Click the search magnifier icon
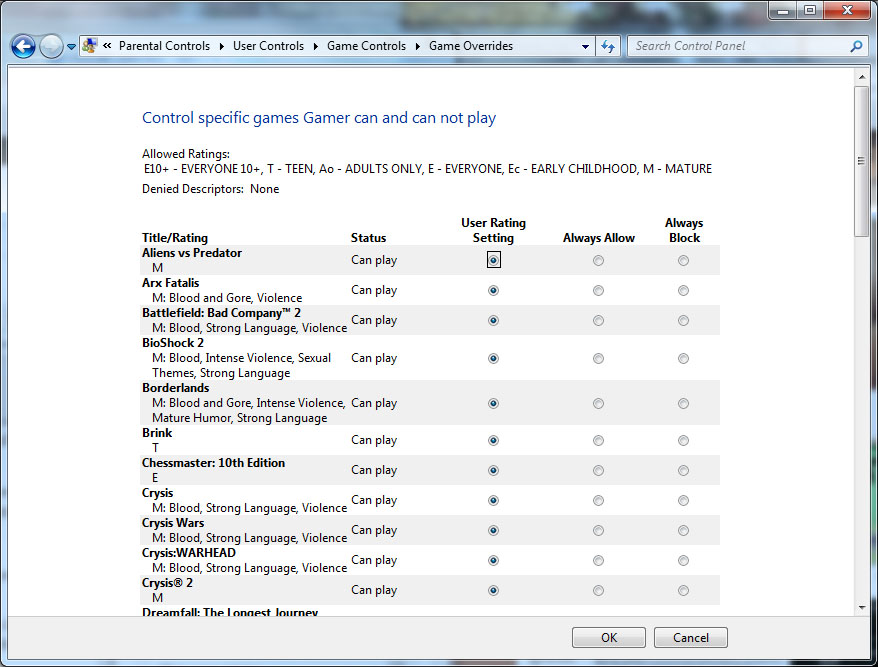Image resolution: width=878 pixels, height=667 pixels. 856,46
